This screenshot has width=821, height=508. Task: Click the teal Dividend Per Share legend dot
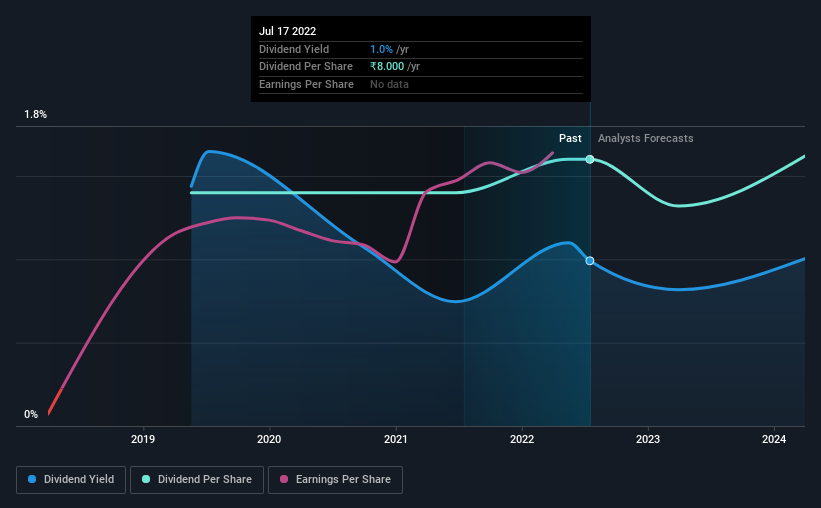pos(146,479)
